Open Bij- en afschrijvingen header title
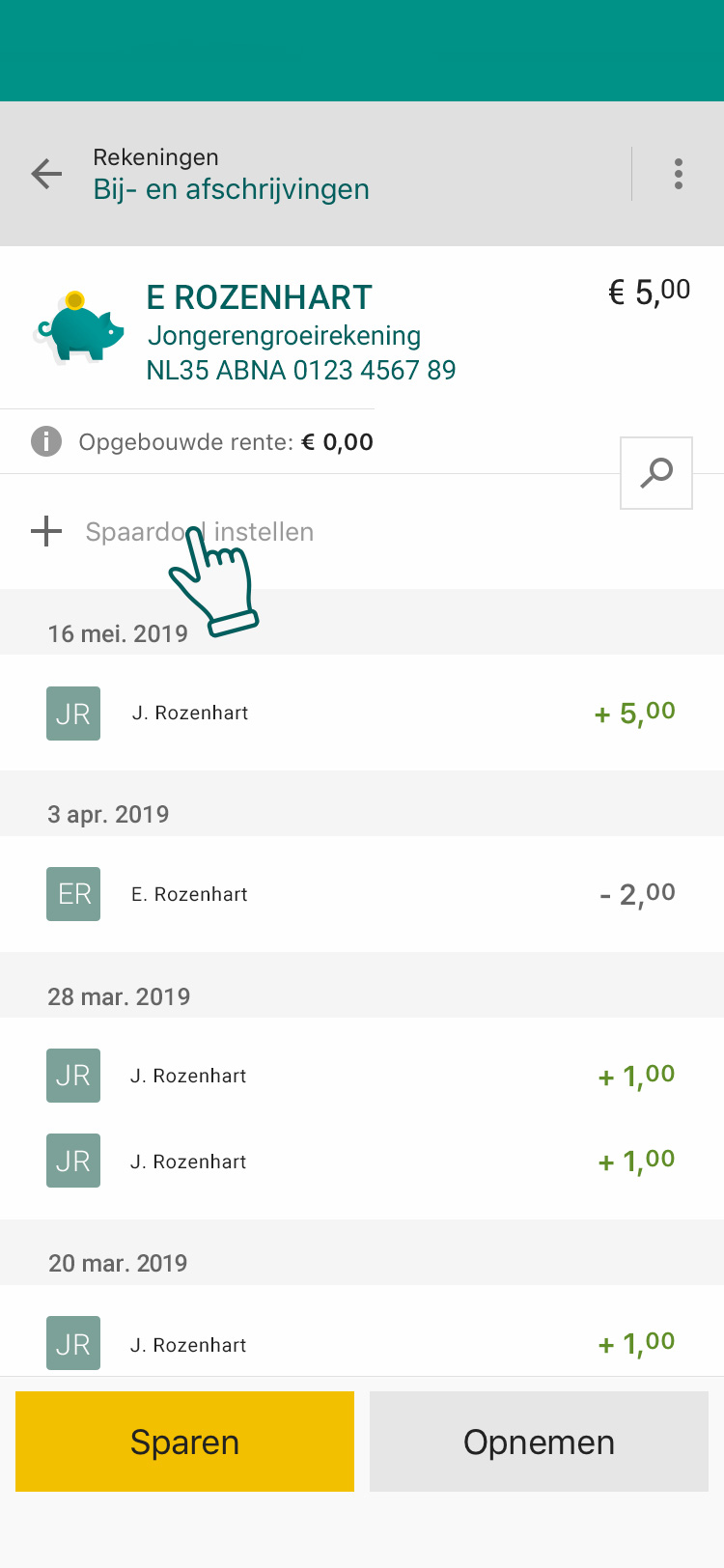Screen dimensions: 724x1568 tap(231, 189)
